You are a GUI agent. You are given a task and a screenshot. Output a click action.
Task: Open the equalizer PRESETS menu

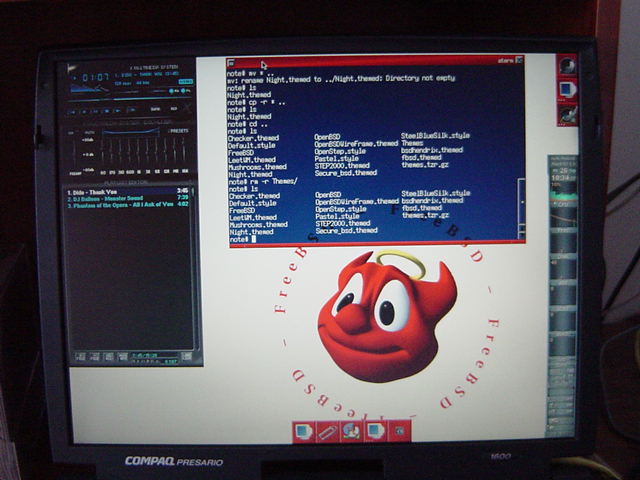pyautogui.click(x=179, y=131)
